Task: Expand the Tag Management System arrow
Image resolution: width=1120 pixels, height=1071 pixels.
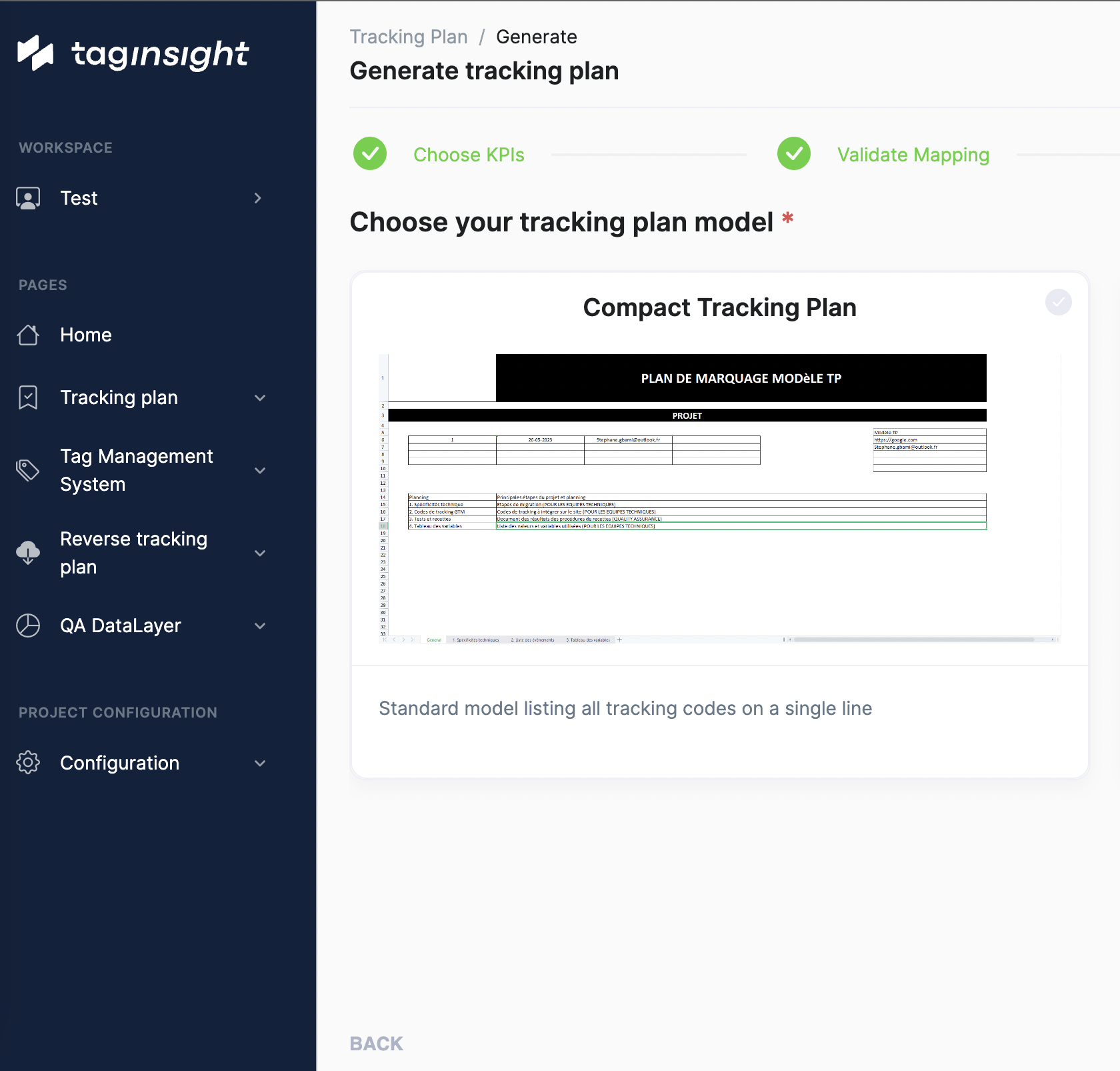Action: pos(260,471)
